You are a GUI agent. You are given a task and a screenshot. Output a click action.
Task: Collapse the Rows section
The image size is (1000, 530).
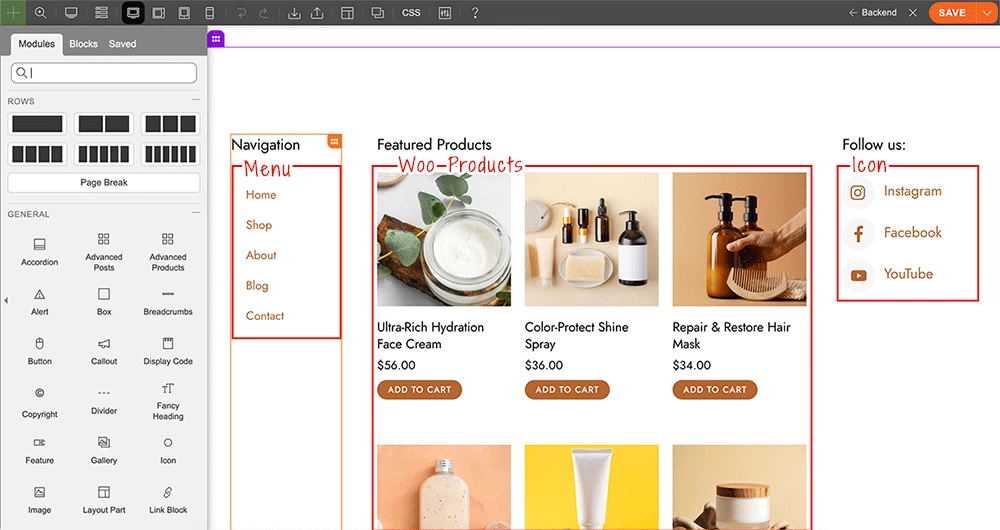196,101
